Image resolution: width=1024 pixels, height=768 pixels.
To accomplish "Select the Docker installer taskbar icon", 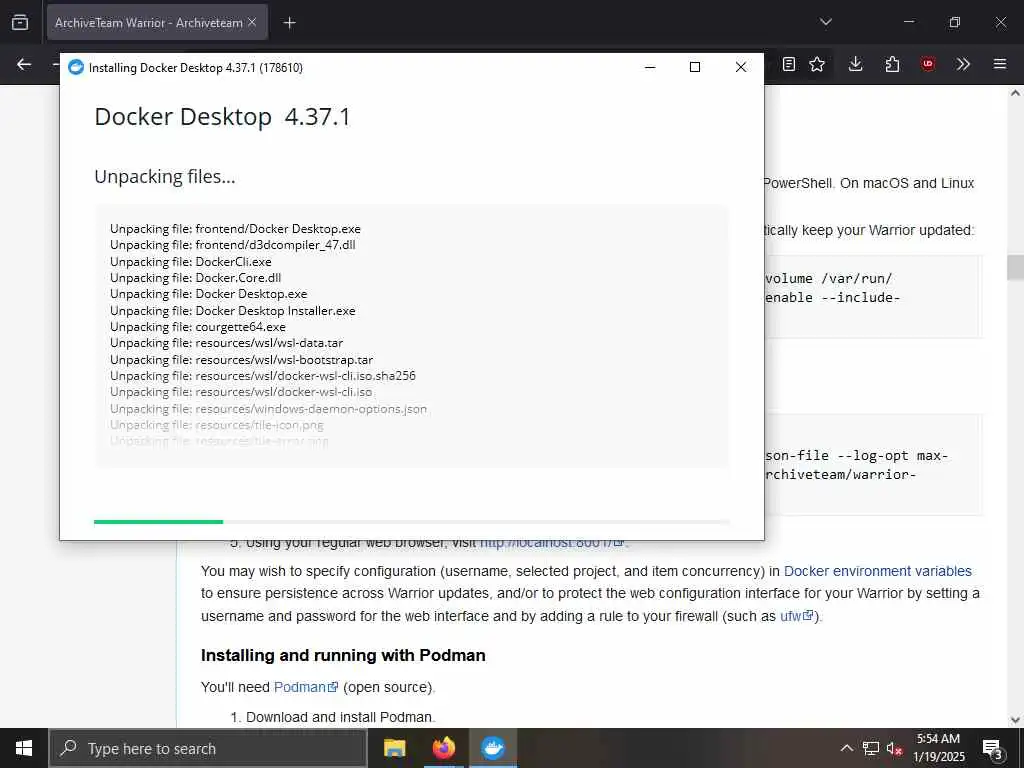I will point(492,748).
